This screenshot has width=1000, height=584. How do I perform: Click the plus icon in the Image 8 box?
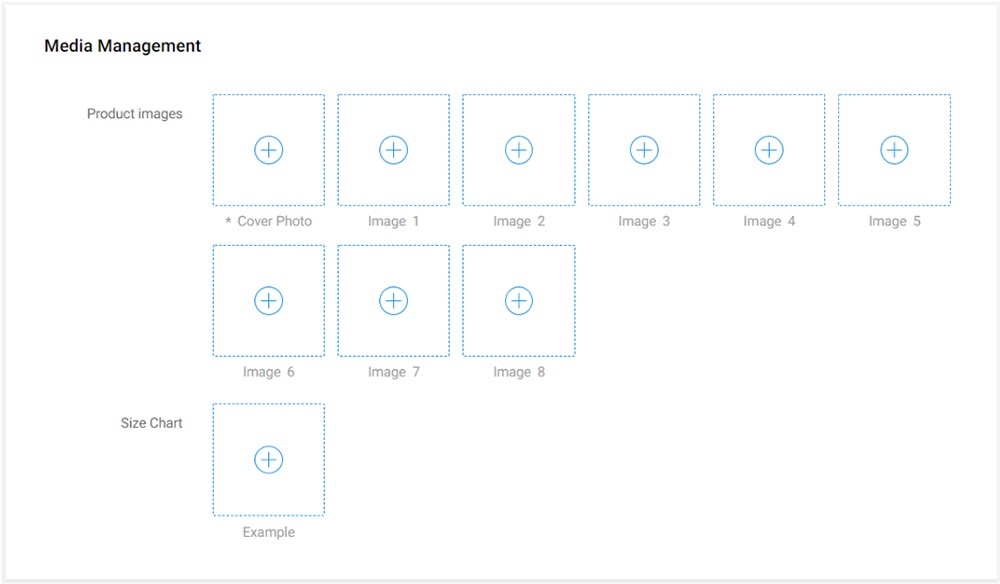tap(518, 301)
